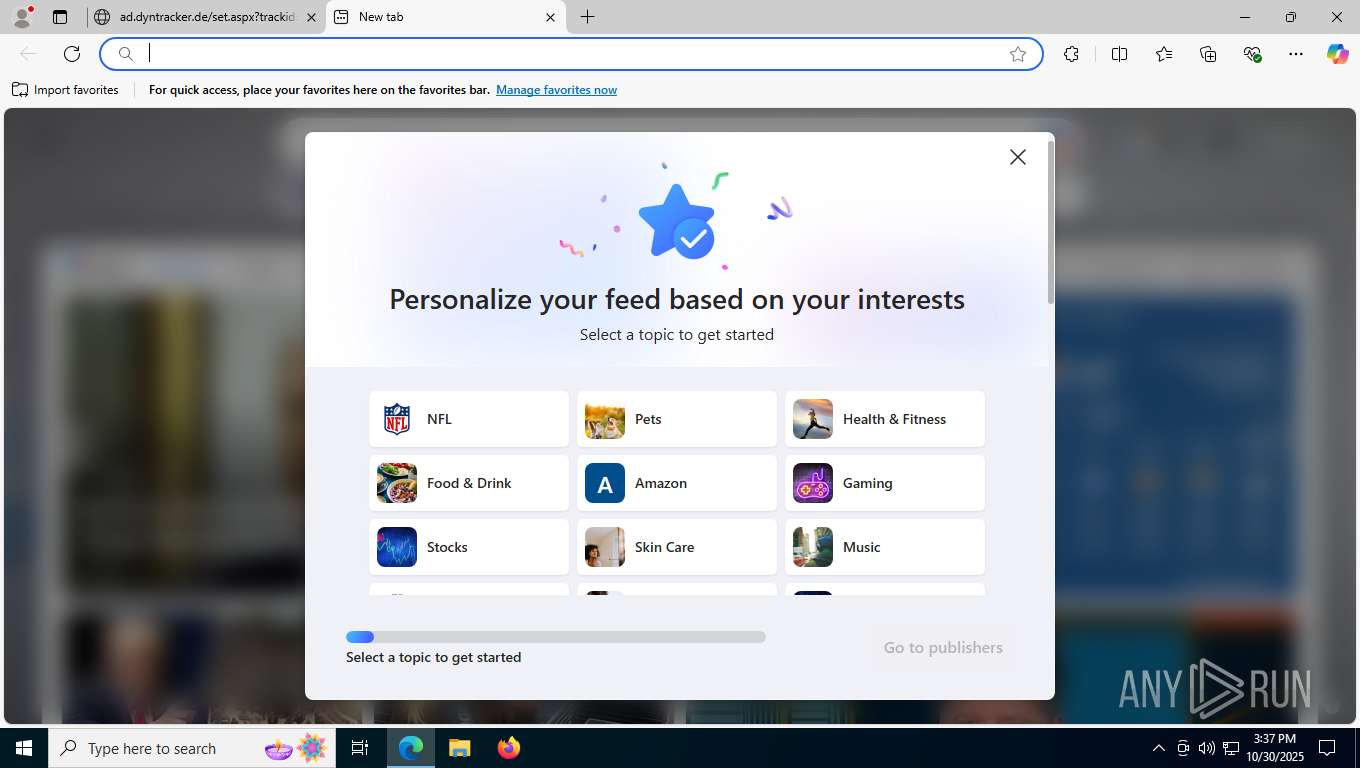Open a new tab with plus button
Screen dimensions: 1360x768
tap(587, 17)
